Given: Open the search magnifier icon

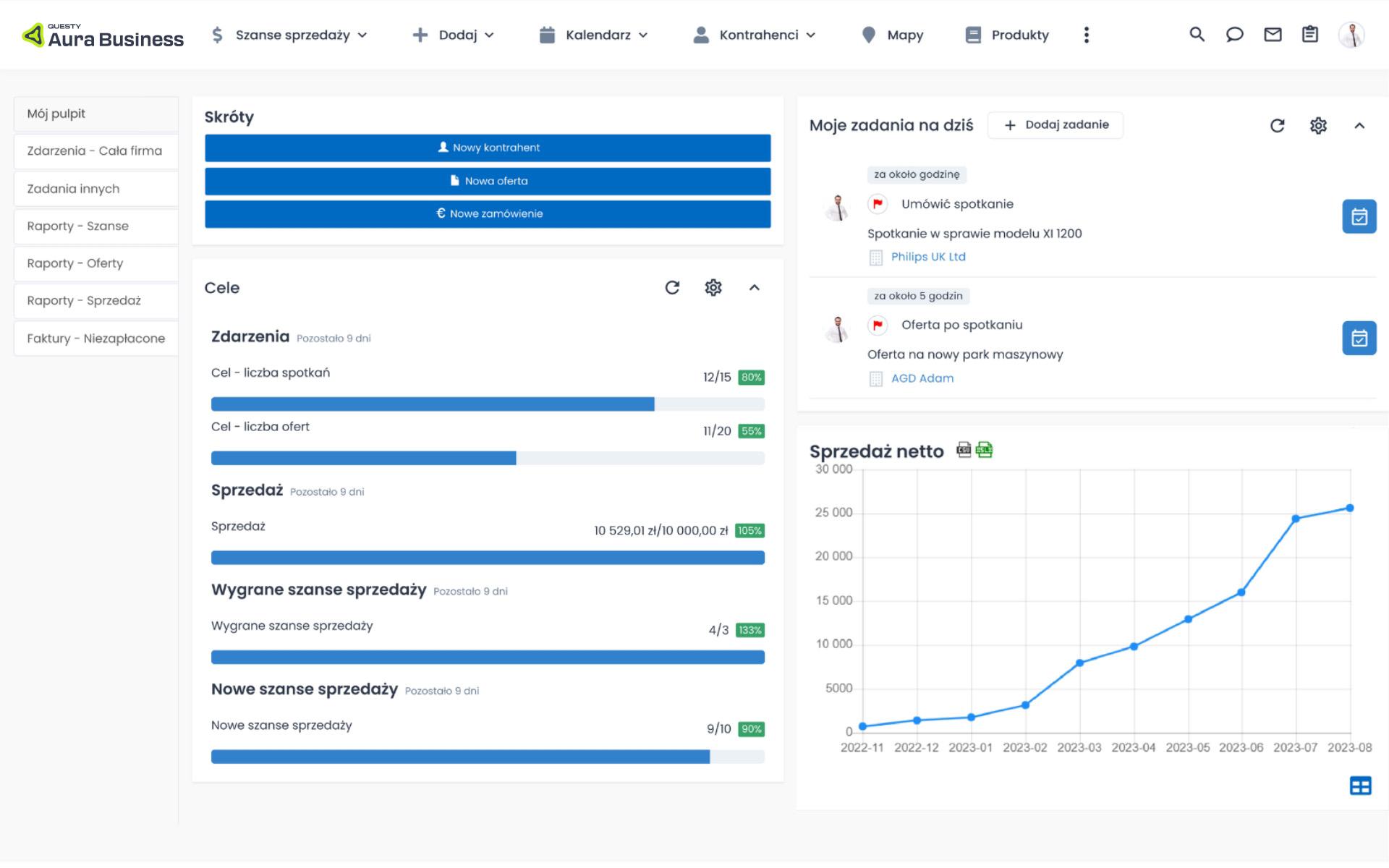Looking at the screenshot, I should click(1197, 34).
